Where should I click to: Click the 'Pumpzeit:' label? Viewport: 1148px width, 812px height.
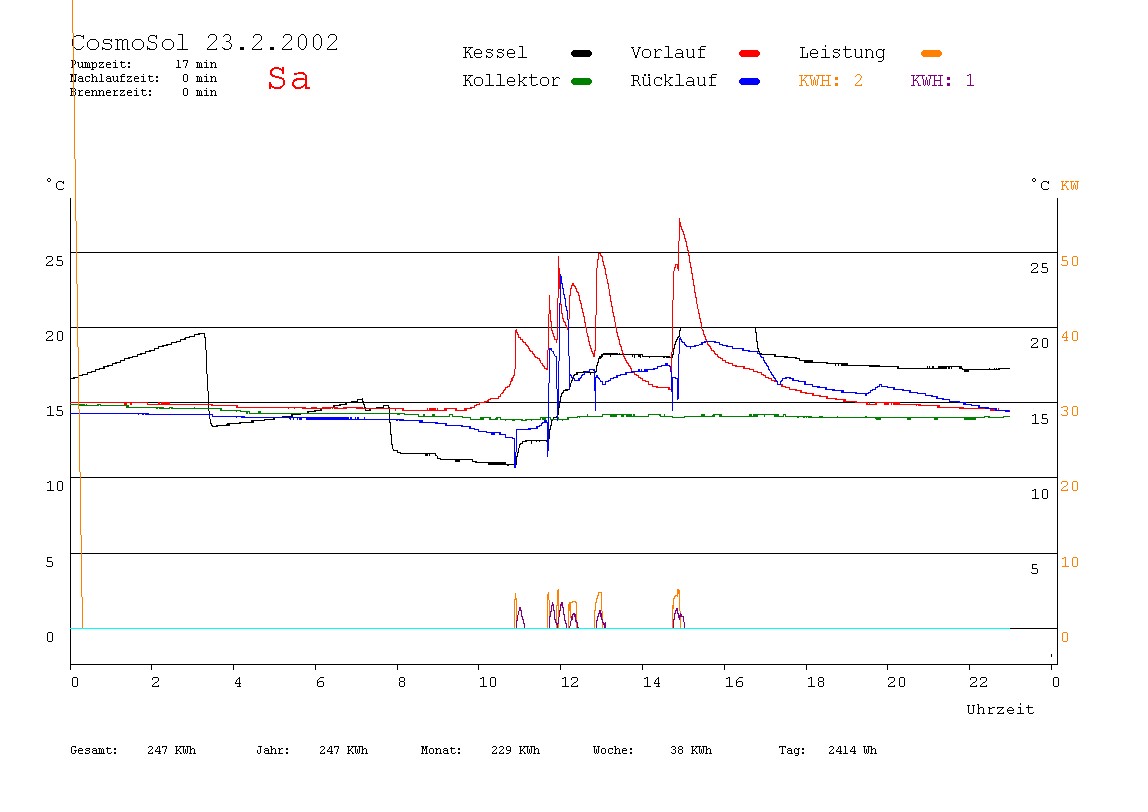101,64
